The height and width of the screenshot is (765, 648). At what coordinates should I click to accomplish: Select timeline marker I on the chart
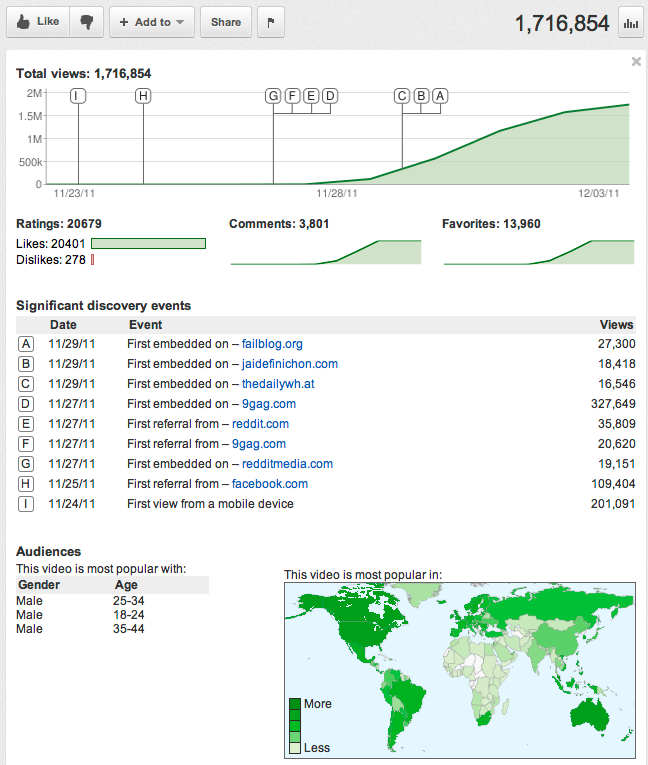tap(78, 96)
